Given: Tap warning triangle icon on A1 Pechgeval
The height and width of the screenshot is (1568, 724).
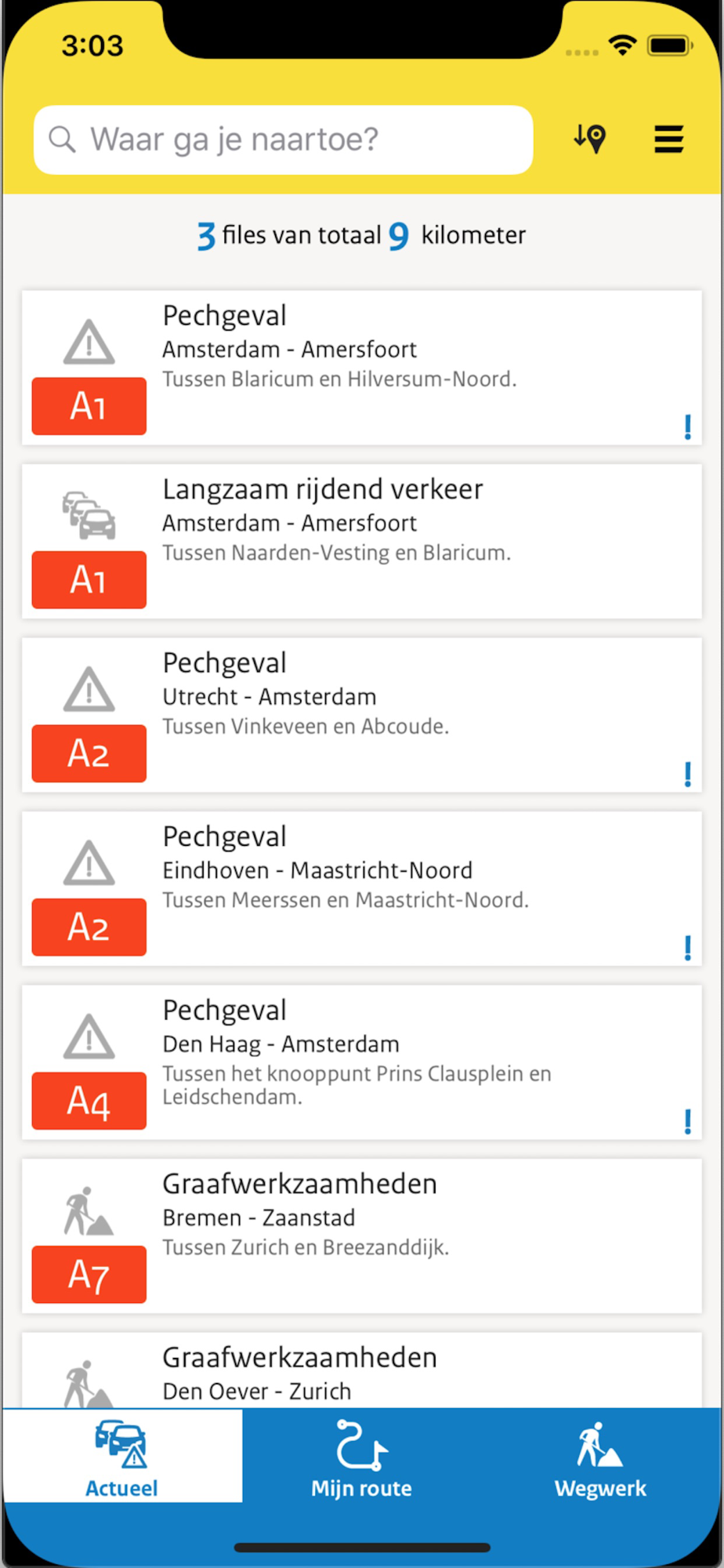Looking at the screenshot, I should (x=89, y=342).
